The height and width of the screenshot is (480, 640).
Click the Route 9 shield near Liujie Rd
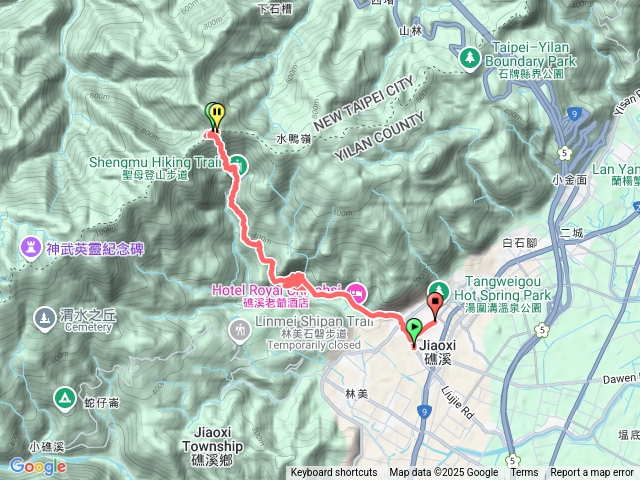(x=424, y=411)
